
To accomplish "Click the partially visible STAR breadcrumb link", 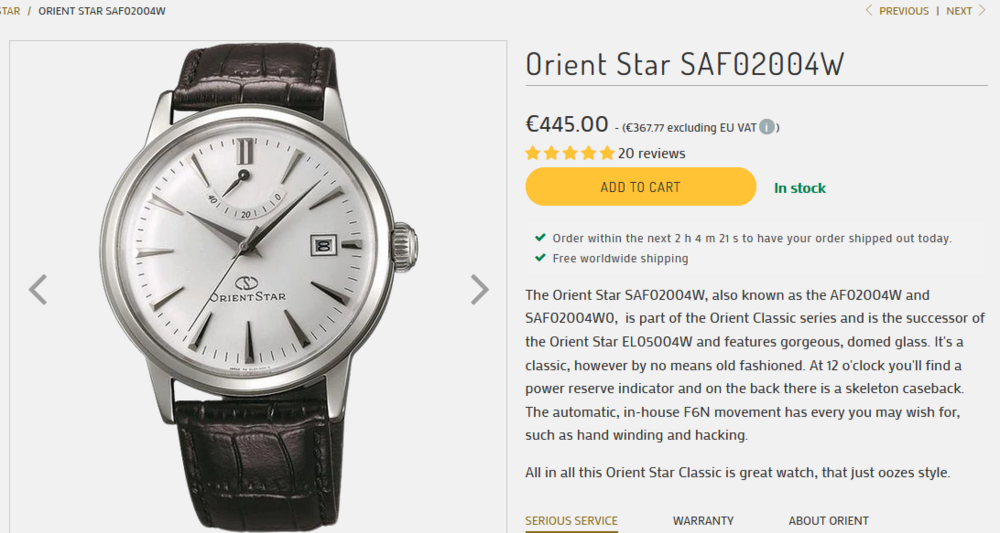I will pos(10,11).
